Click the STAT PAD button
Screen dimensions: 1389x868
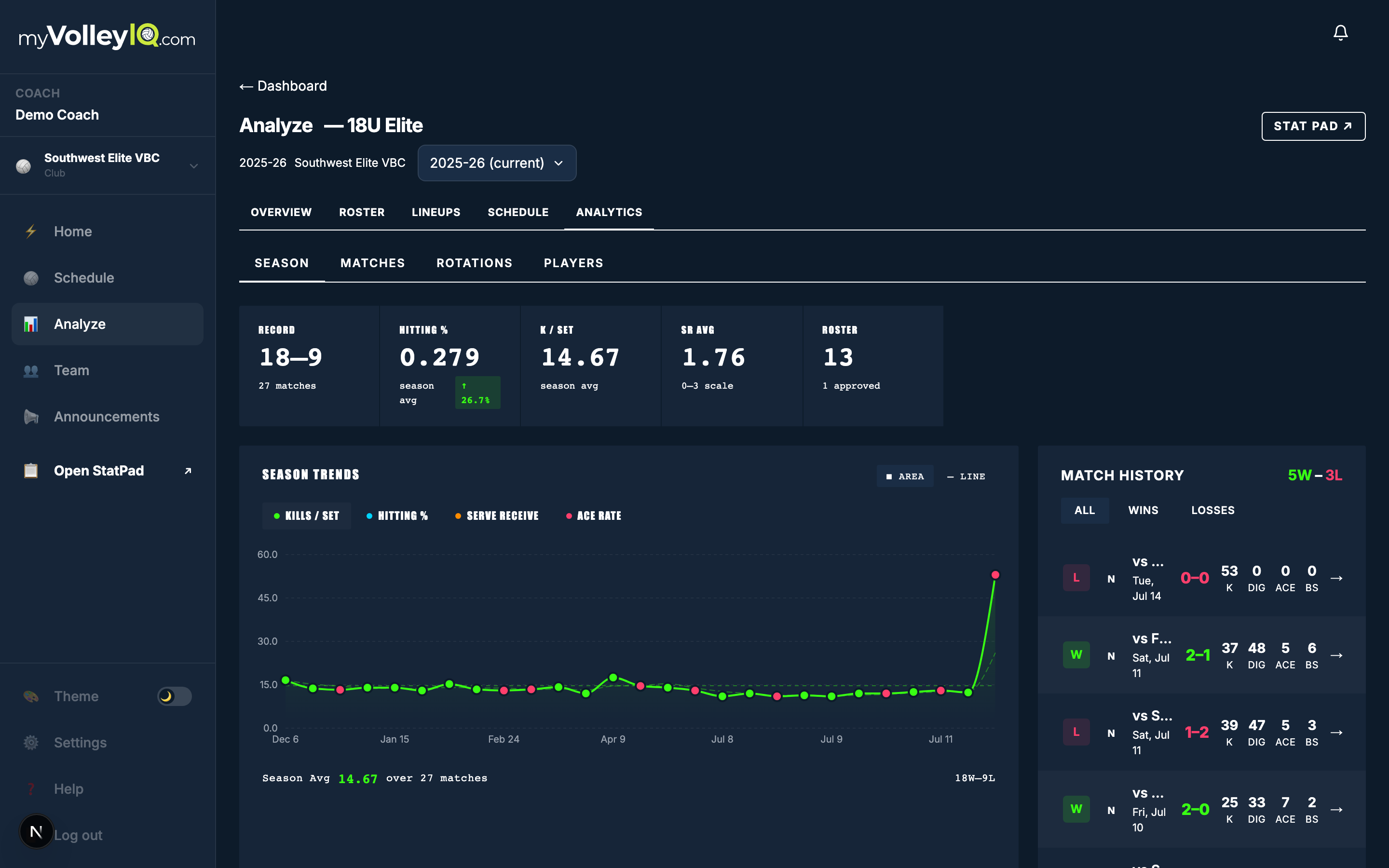pyautogui.click(x=1313, y=126)
